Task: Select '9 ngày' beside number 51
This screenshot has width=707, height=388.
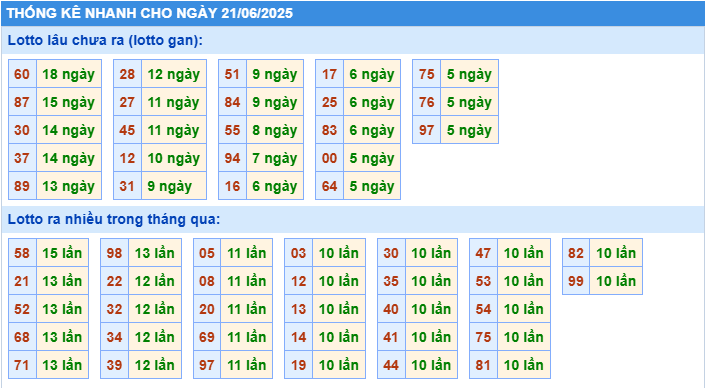Action: point(275,74)
